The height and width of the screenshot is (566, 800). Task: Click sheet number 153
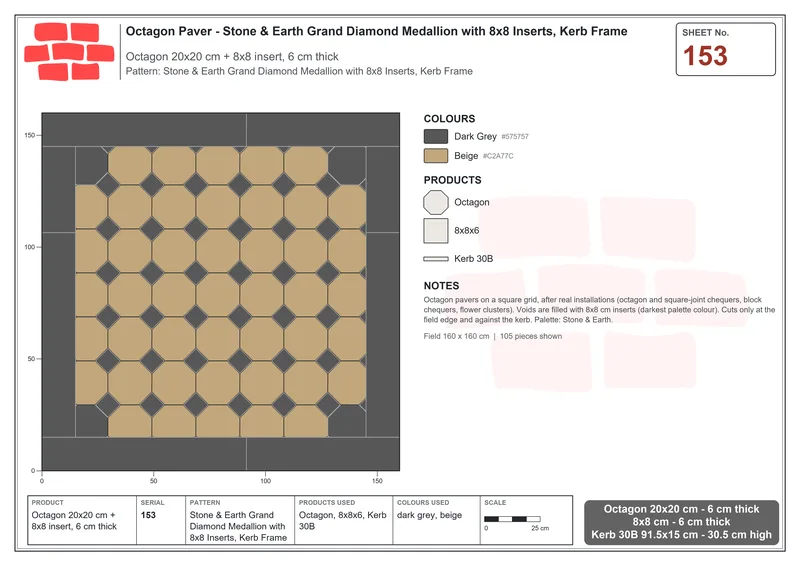point(705,56)
